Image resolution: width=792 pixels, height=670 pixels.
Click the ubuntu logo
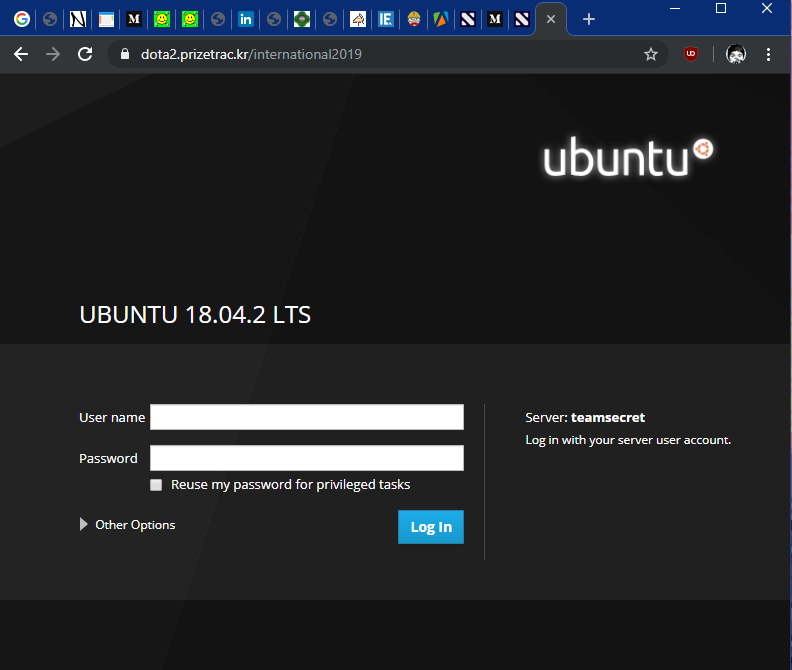point(628,157)
